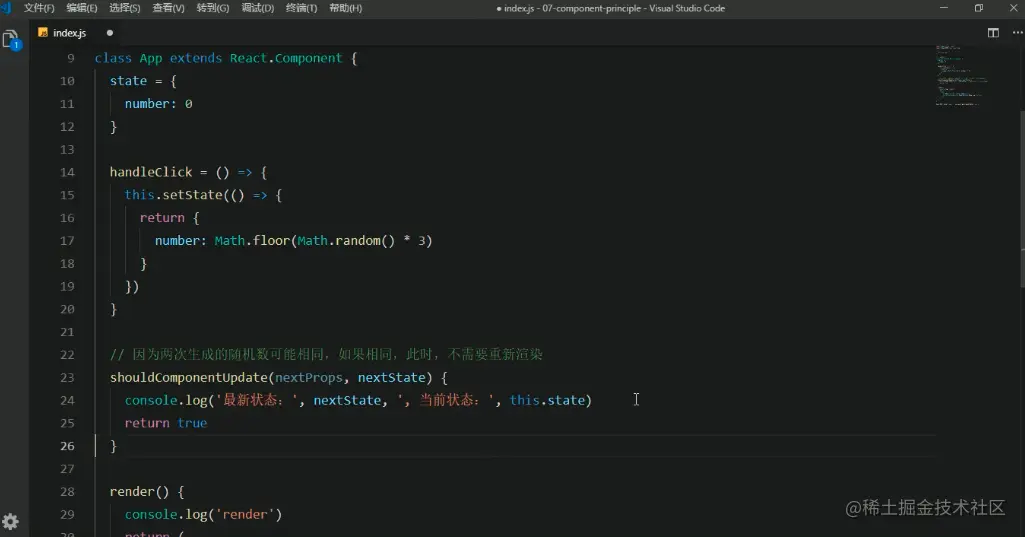Image resolution: width=1025 pixels, height=537 pixels.
Task: Open the Explorer icon in activity bar
Action: (x=11, y=40)
